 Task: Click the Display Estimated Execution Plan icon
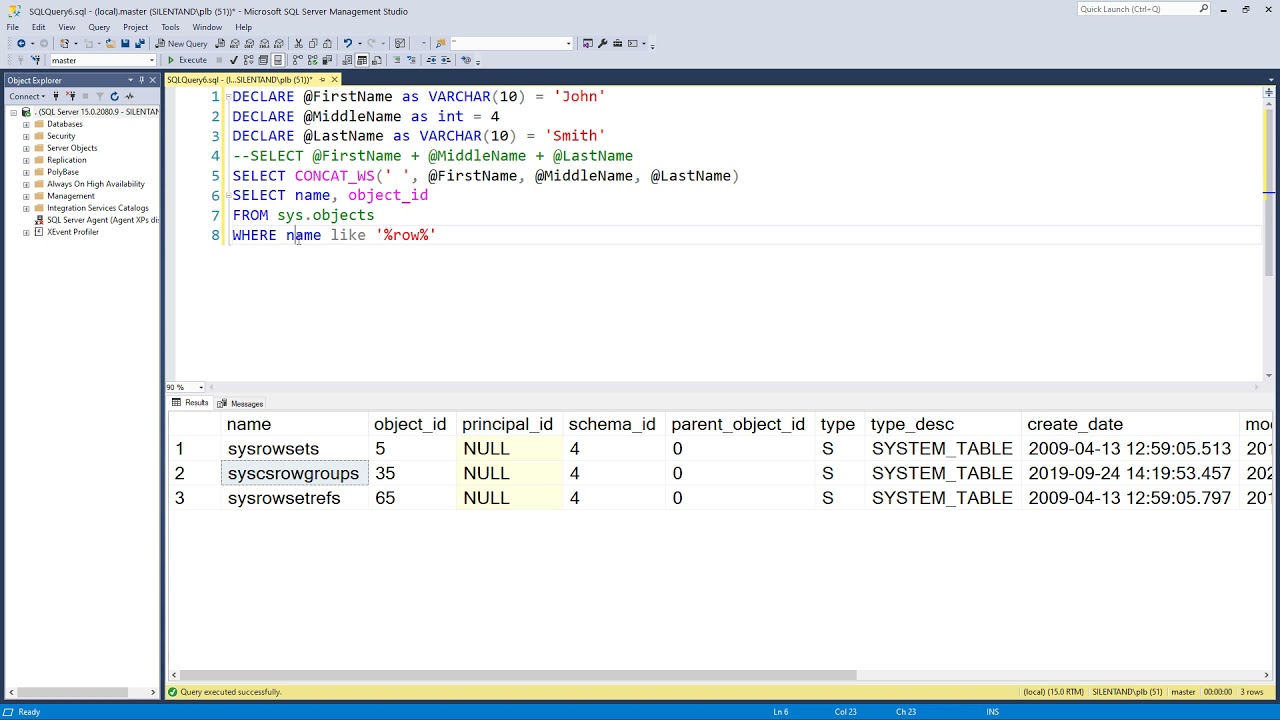tap(248, 60)
